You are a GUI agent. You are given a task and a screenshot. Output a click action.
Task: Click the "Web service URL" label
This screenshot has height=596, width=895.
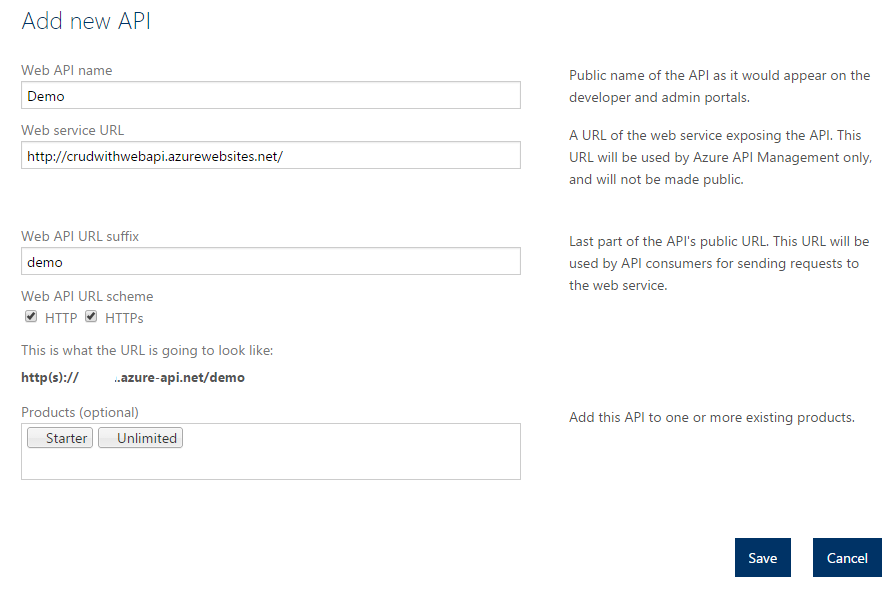[73, 130]
